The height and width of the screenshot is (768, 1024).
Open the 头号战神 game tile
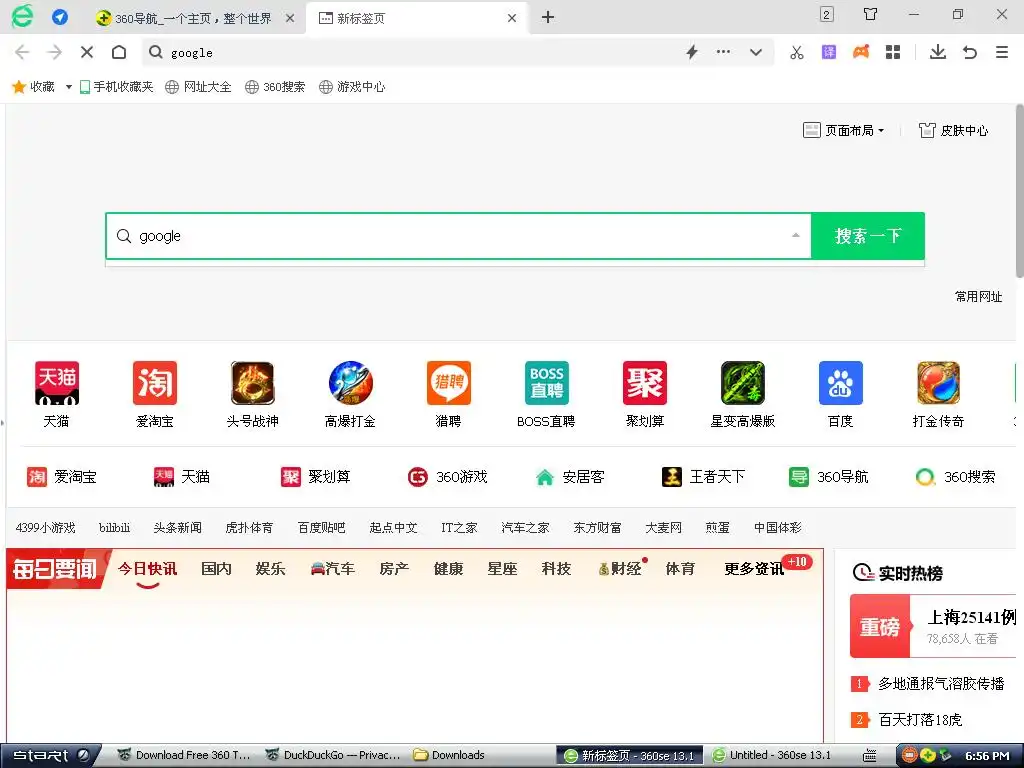[253, 394]
